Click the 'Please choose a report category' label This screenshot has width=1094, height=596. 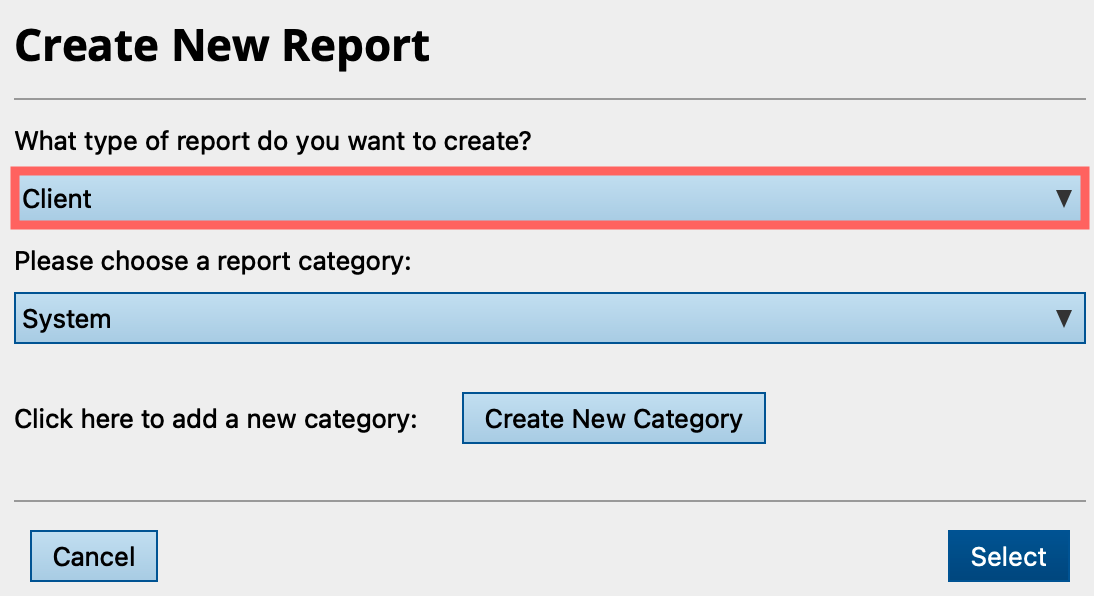(213, 262)
